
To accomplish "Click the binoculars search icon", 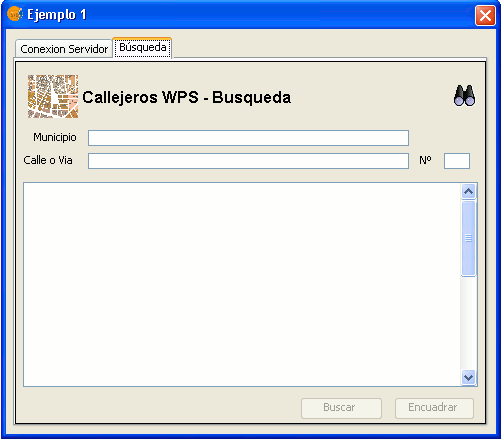I will pos(464,96).
